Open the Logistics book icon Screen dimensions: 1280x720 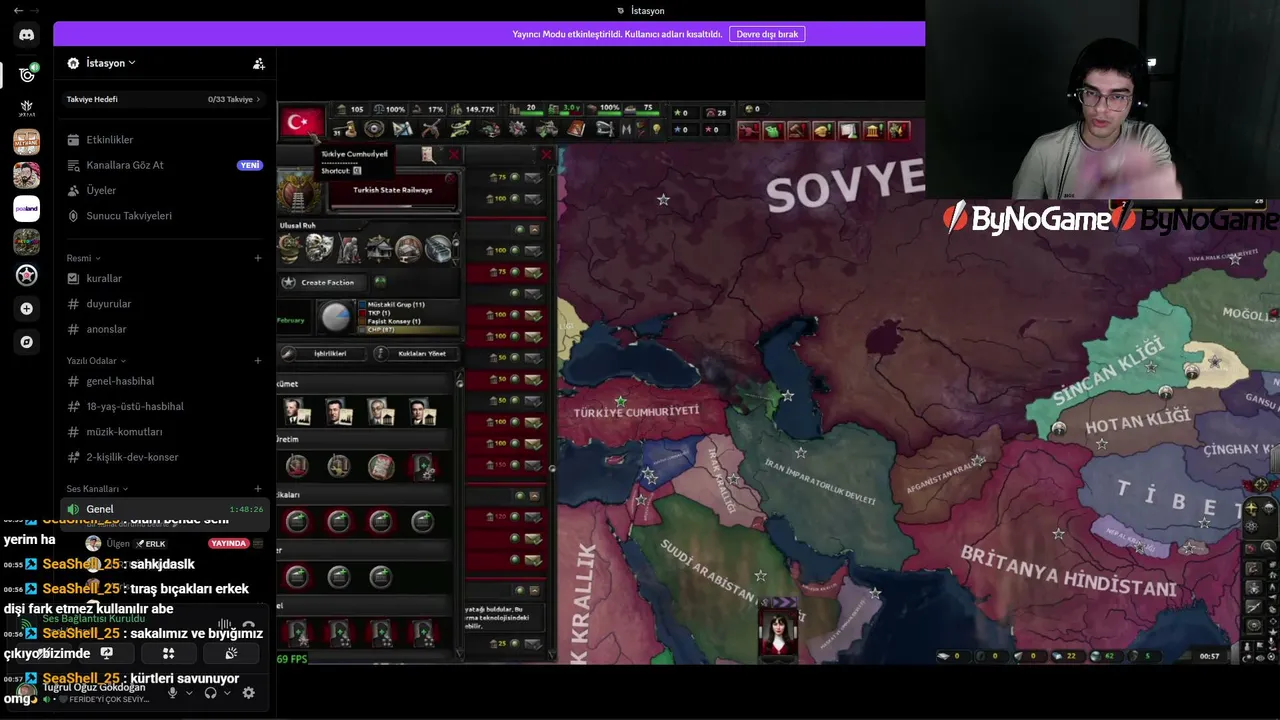(576, 129)
